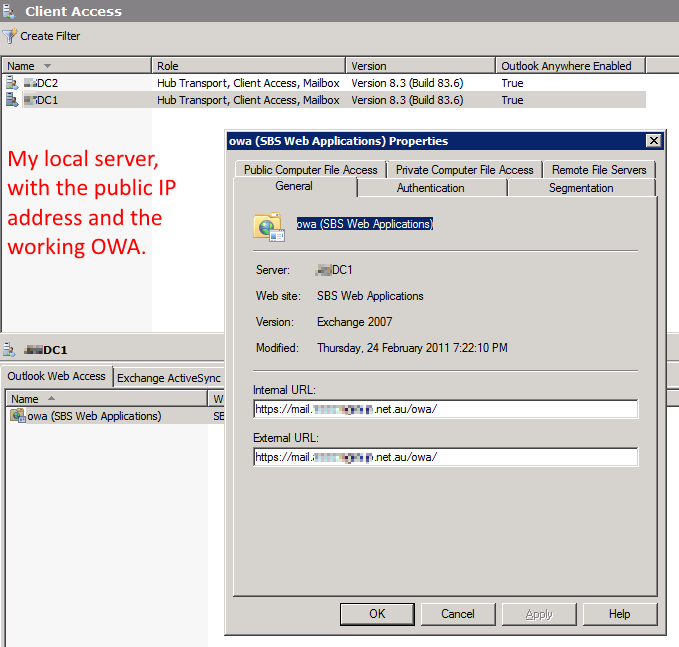This screenshot has height=647, width=679.
Task: Click the owa virtual directory icon in list
Action: click(18, 416)
